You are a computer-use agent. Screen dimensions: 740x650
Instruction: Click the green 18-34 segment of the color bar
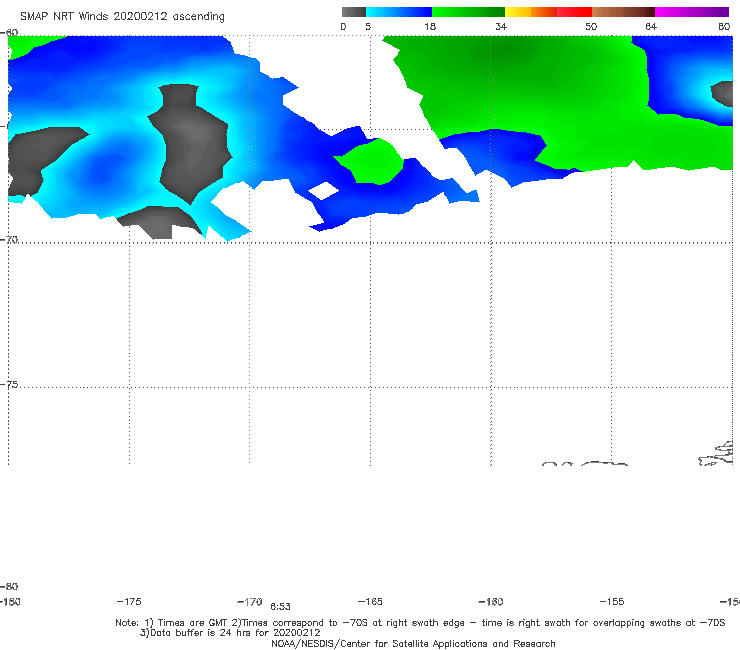coord(469,12)
